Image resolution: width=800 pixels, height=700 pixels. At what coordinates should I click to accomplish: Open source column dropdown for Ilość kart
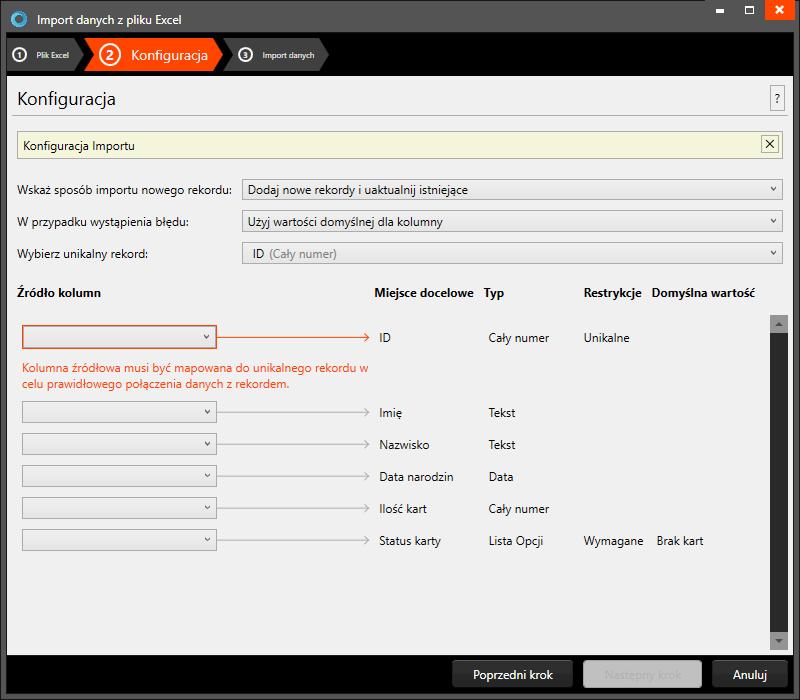[x=119, y=508]
